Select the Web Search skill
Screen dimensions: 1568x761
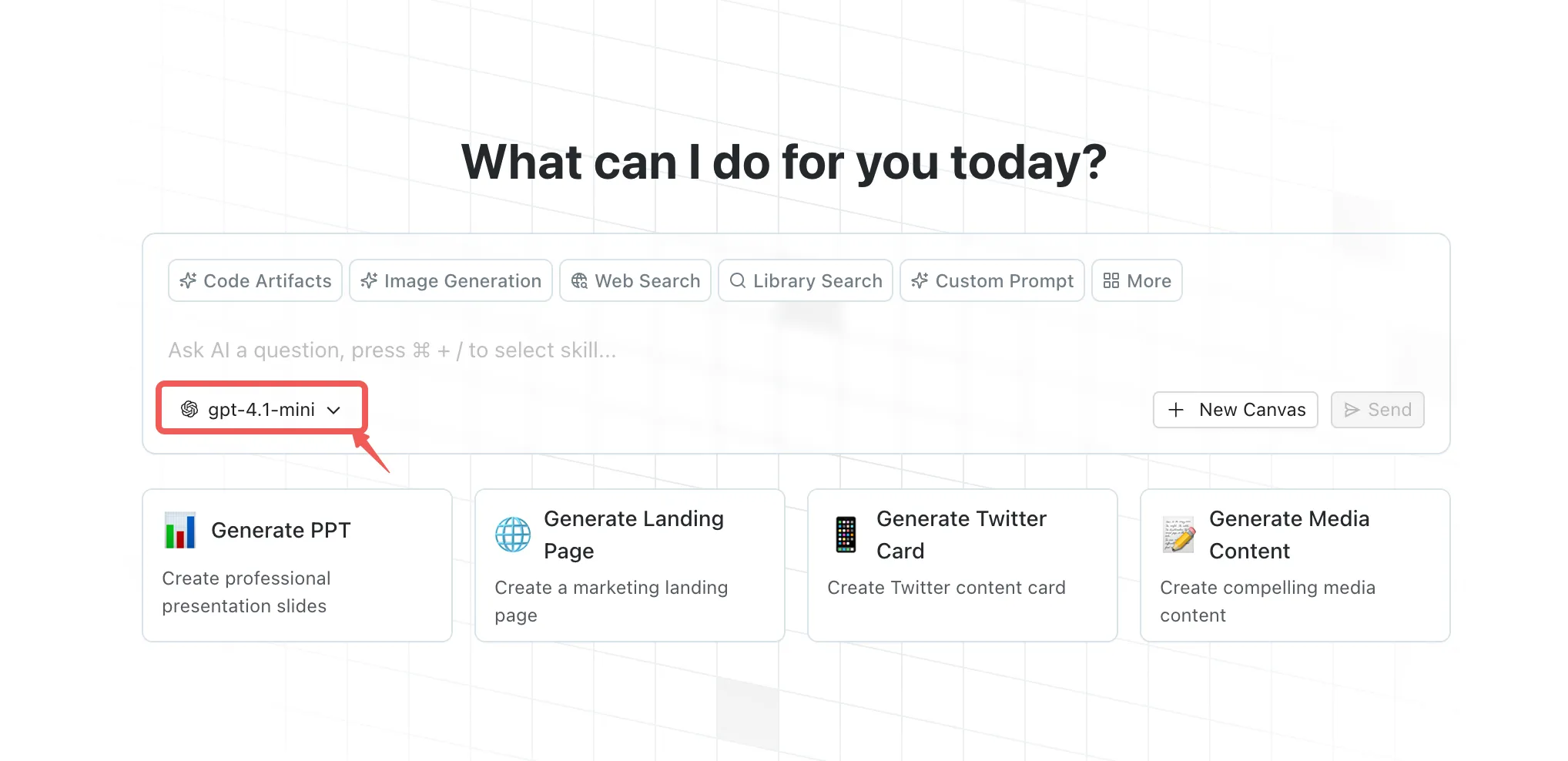tap(635, 281)
